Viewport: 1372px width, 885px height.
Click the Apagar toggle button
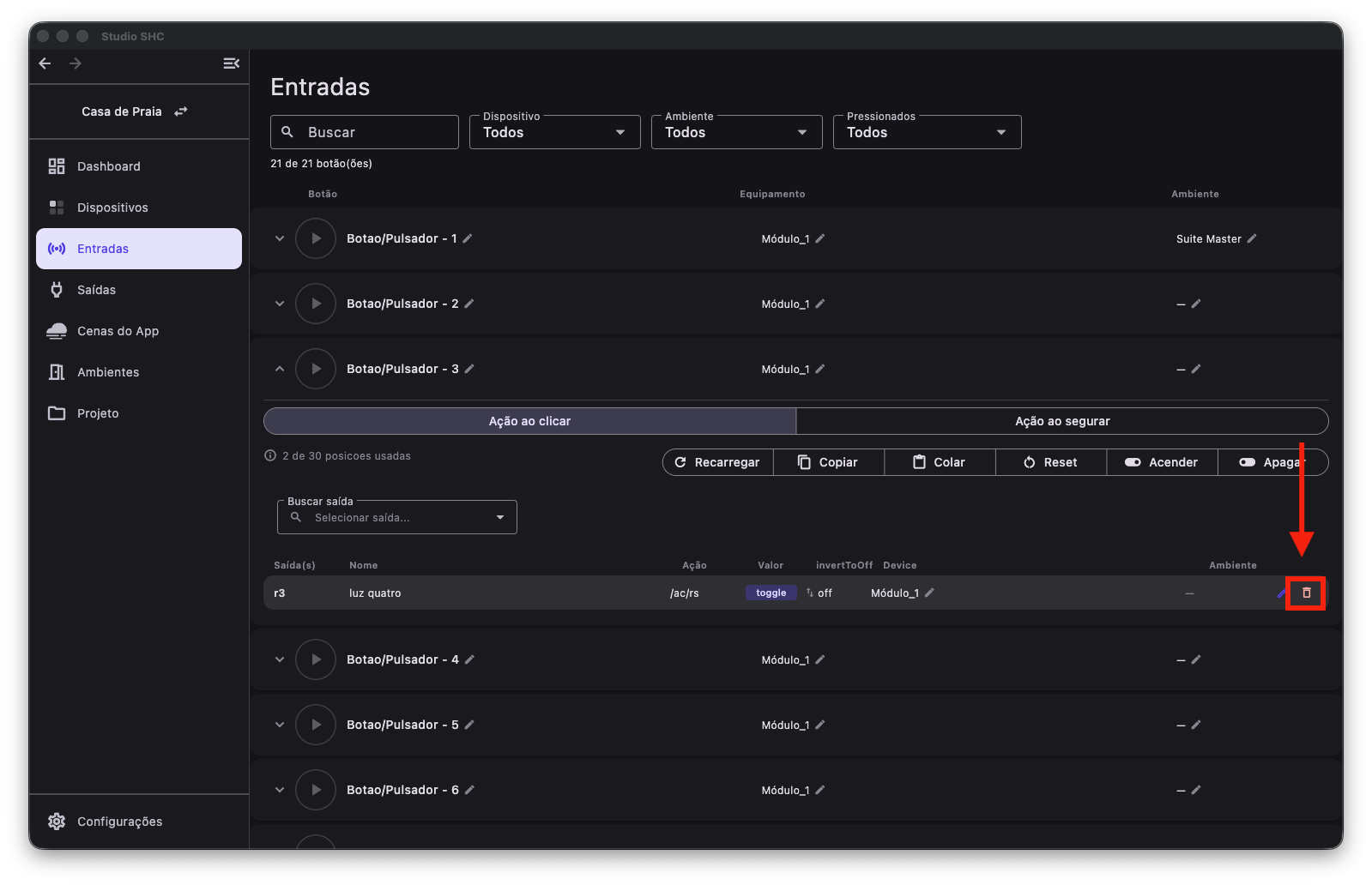(1272, 462)
